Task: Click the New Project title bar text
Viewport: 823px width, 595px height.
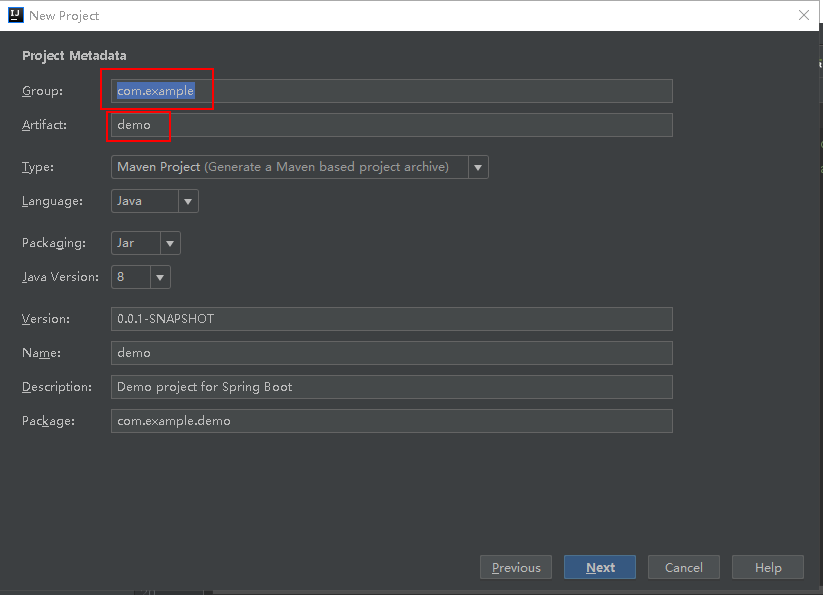Action: tap(64, 15)
